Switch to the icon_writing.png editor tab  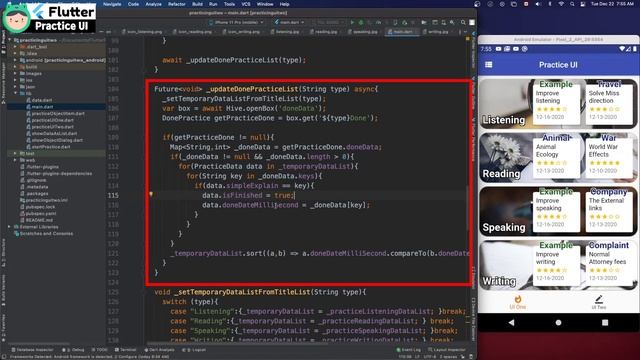click(x=243, y=32)
